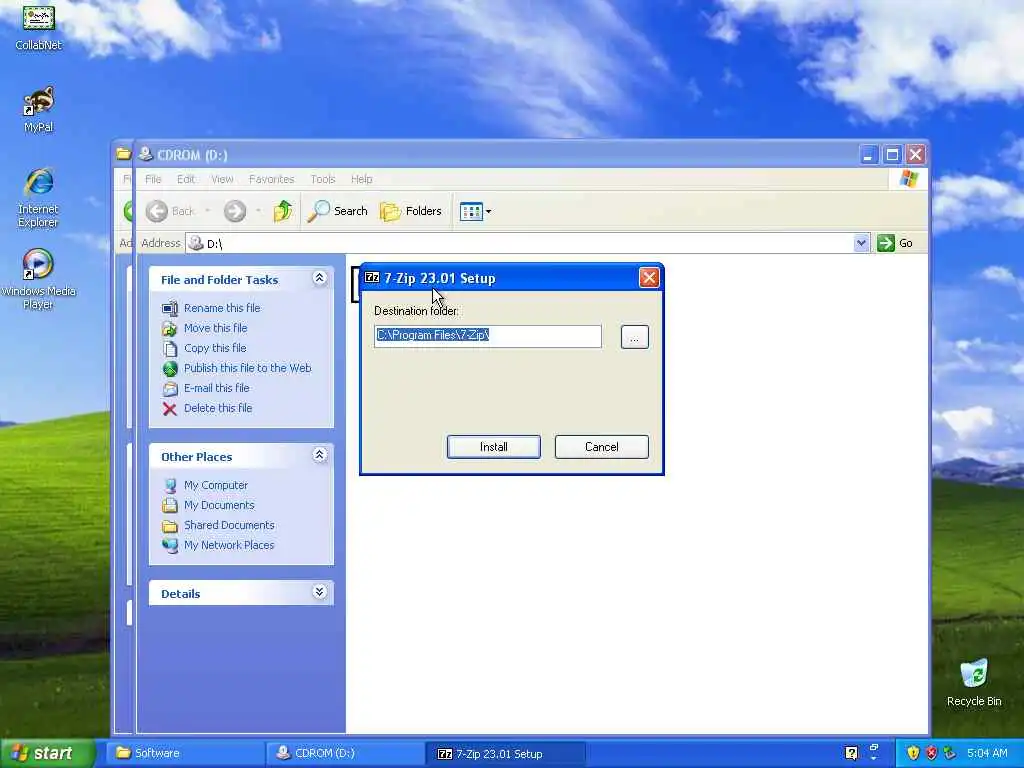Click Install in 7-Zip Setup
This screenshot has width=1024, height=768.
[x=494, y=447]
